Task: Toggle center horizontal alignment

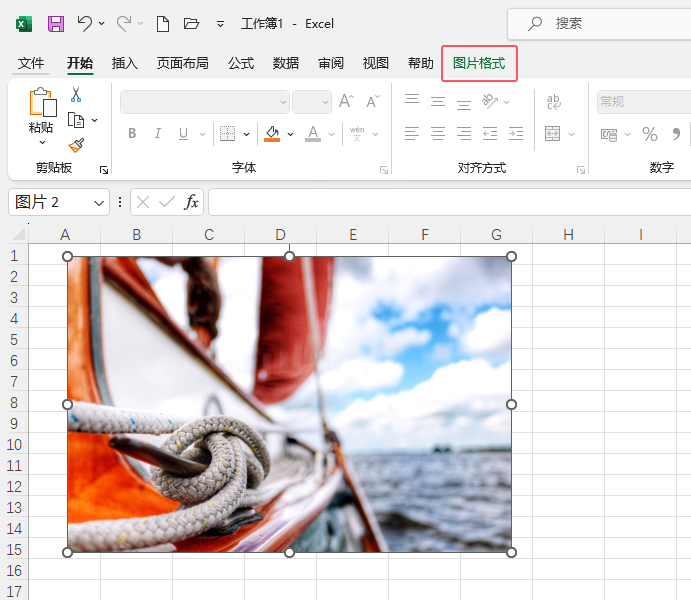Action: tap(438, 133)
